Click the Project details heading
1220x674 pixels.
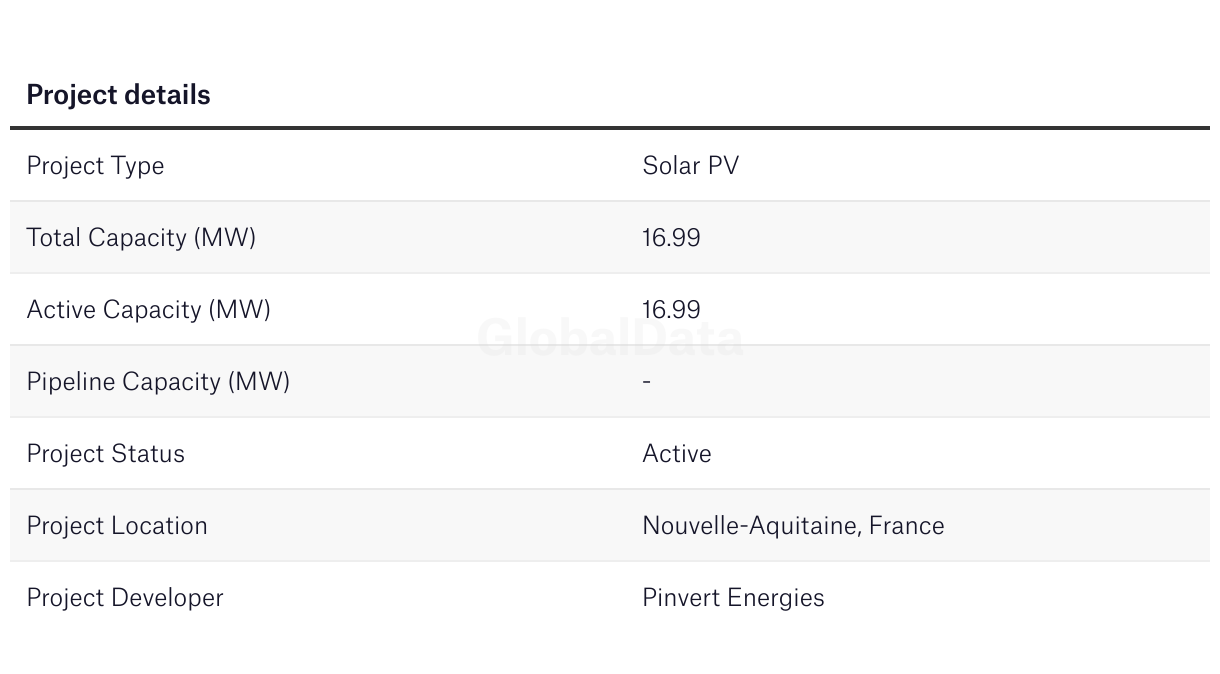click(x=118, y=95)
